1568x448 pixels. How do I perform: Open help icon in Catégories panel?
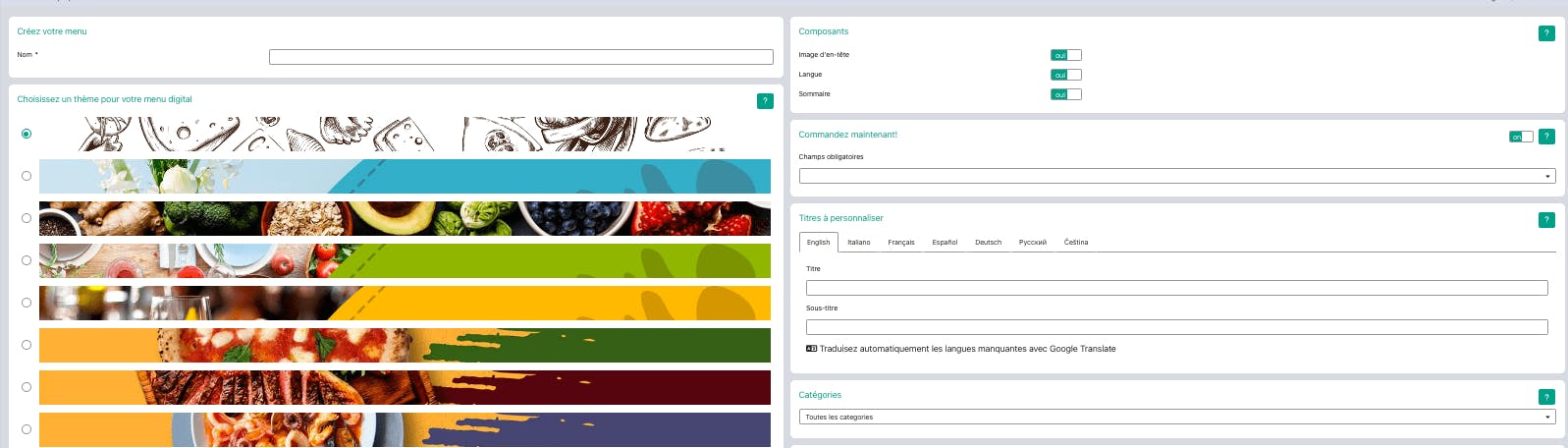click(1546, 397)
